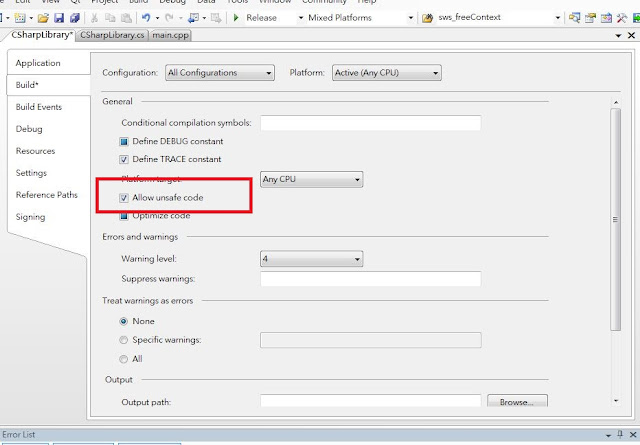The width and height of the screenshot is (640, 445).
Task: Click the Paste clipboard icon
Action: point(127,18)
